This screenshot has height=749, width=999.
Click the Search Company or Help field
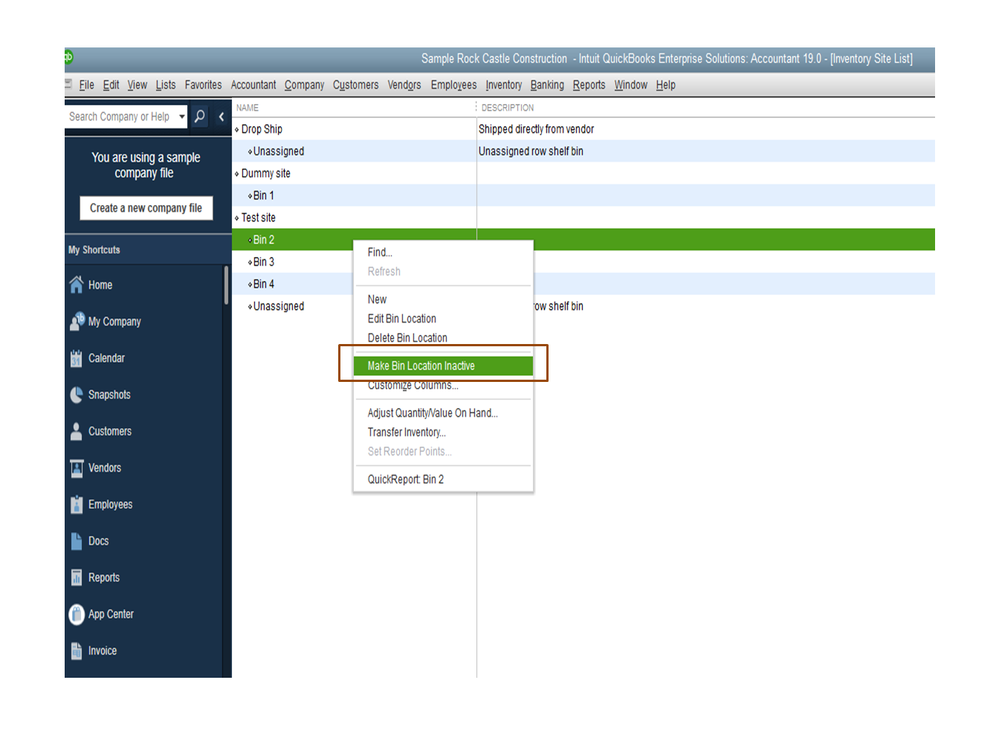point(120,117)
